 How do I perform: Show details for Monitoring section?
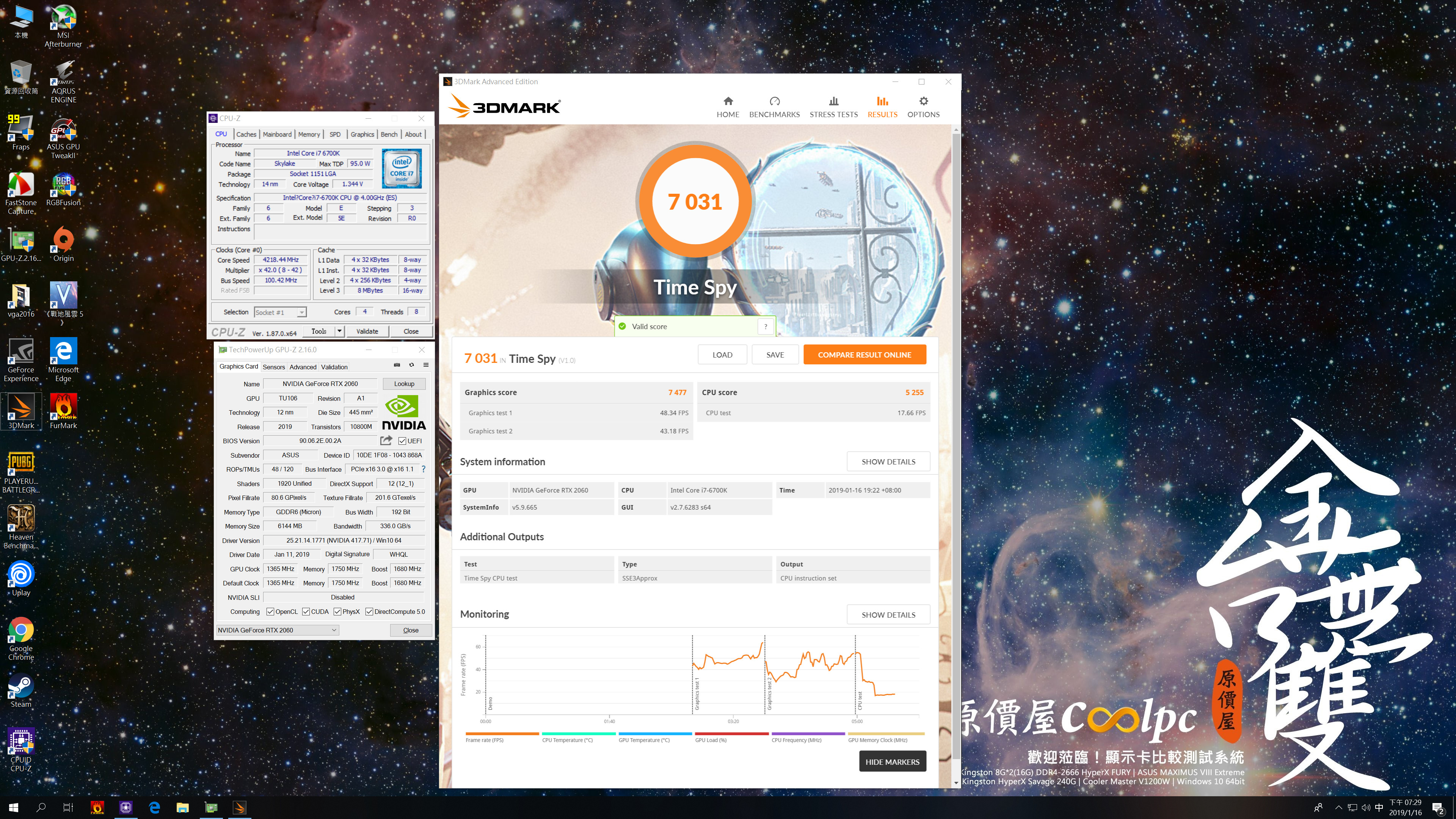888,614
